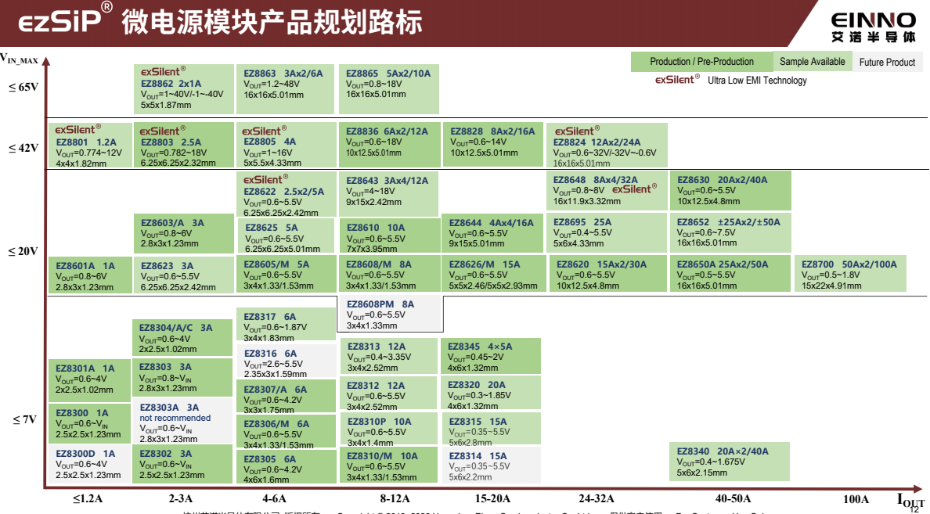Viewport: 930px width, 514px height.
Task: Click the EZ8315 15A product cell
Action: tap(491, 429)
